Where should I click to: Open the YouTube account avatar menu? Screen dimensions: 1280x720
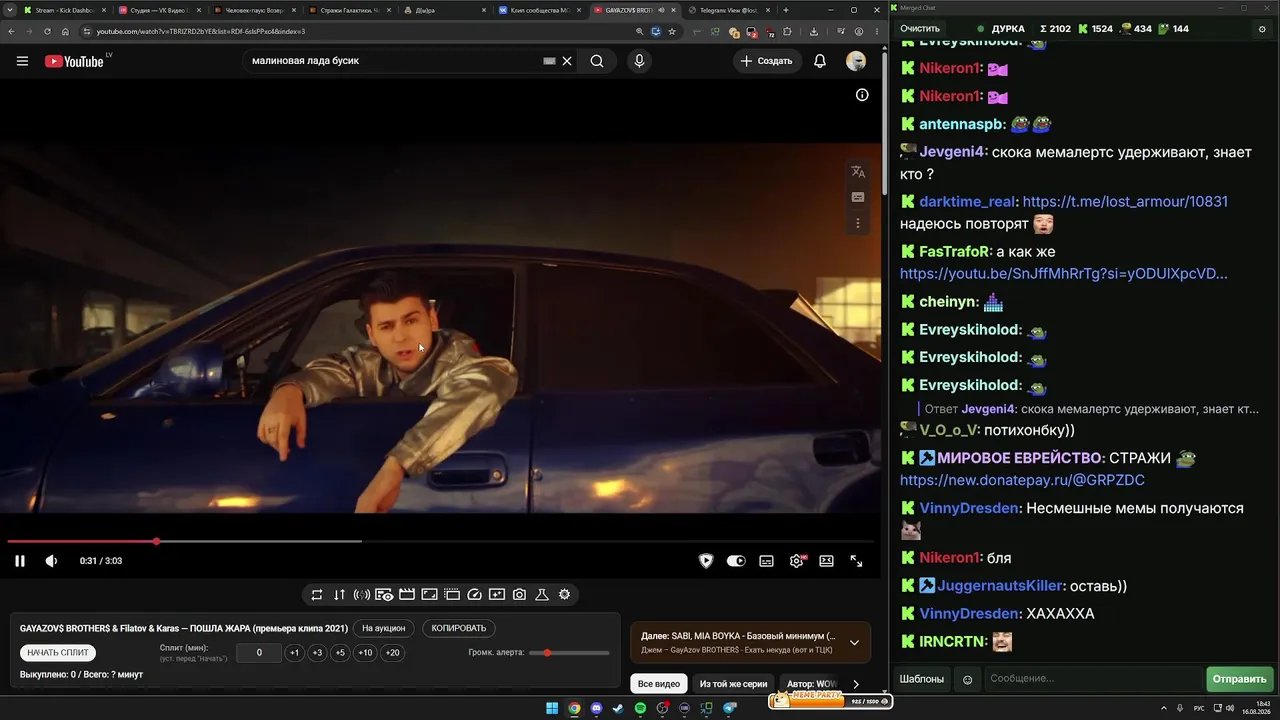pyautogui.click(x=856, y=61)
